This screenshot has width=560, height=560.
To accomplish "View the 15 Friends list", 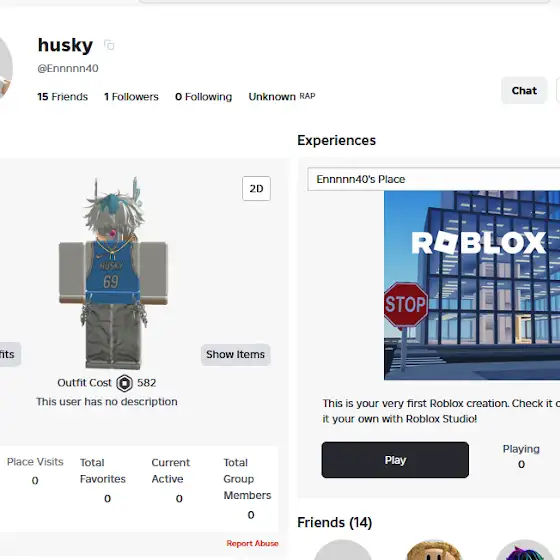I will [x=62, y=97].
